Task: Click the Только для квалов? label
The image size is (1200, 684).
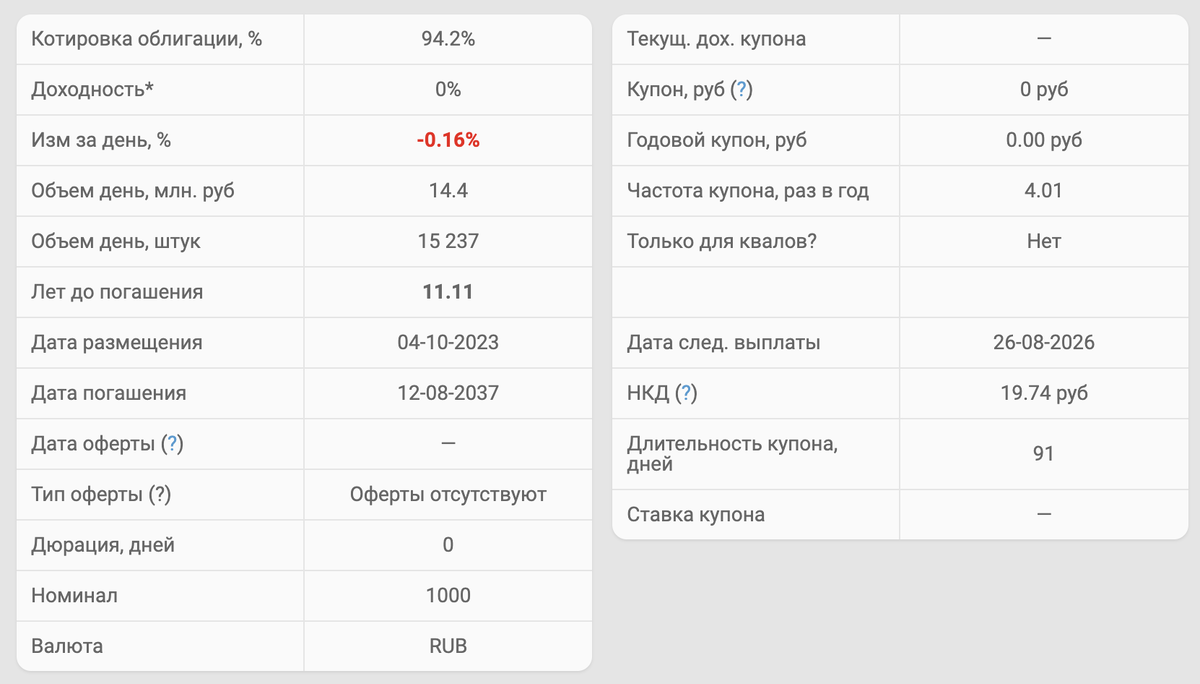Action: 722,242
